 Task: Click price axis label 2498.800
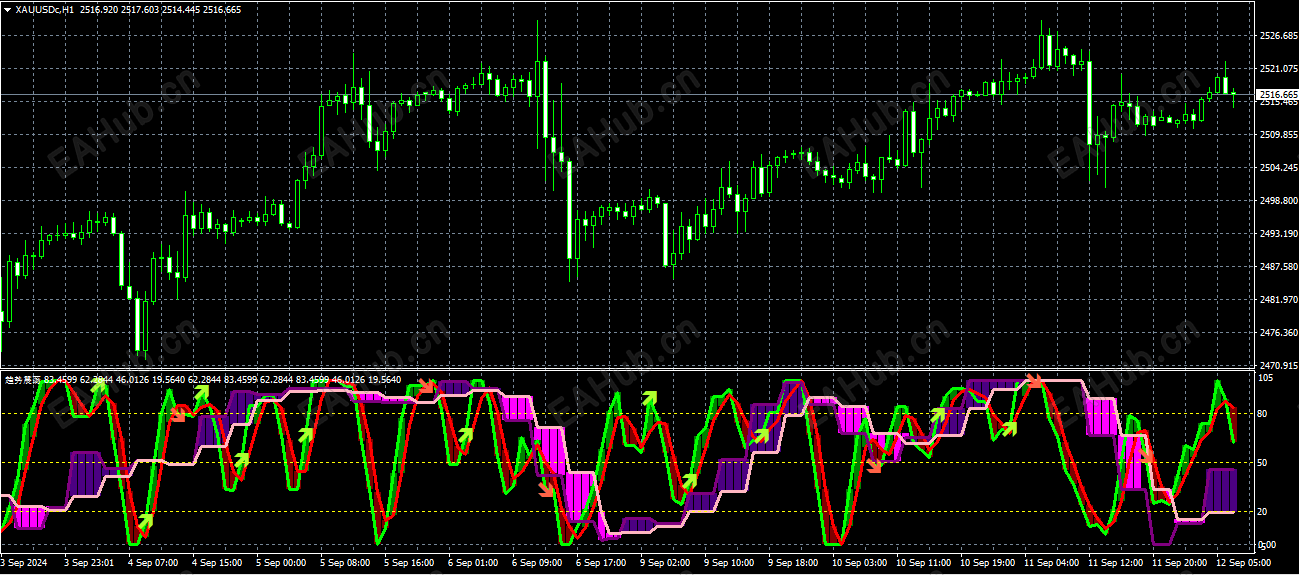pyautogui.click(x=1277, y=201)
